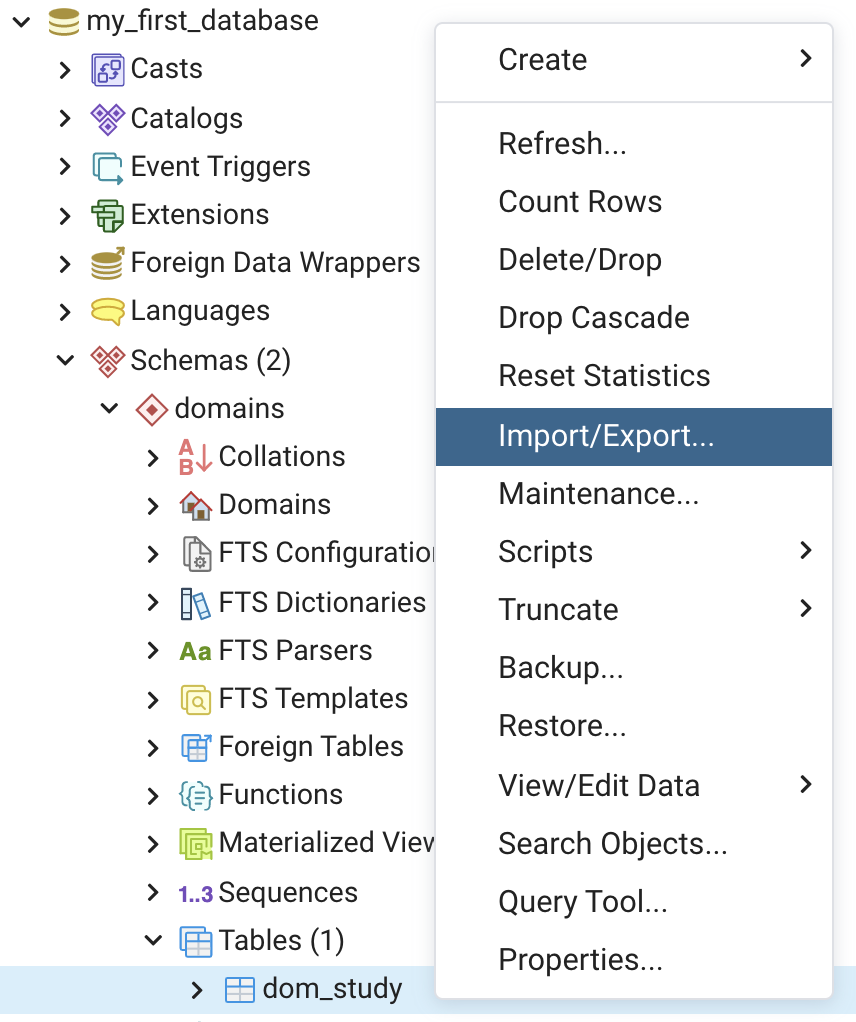Expand the Catalogs tree node

coord(65,118)
